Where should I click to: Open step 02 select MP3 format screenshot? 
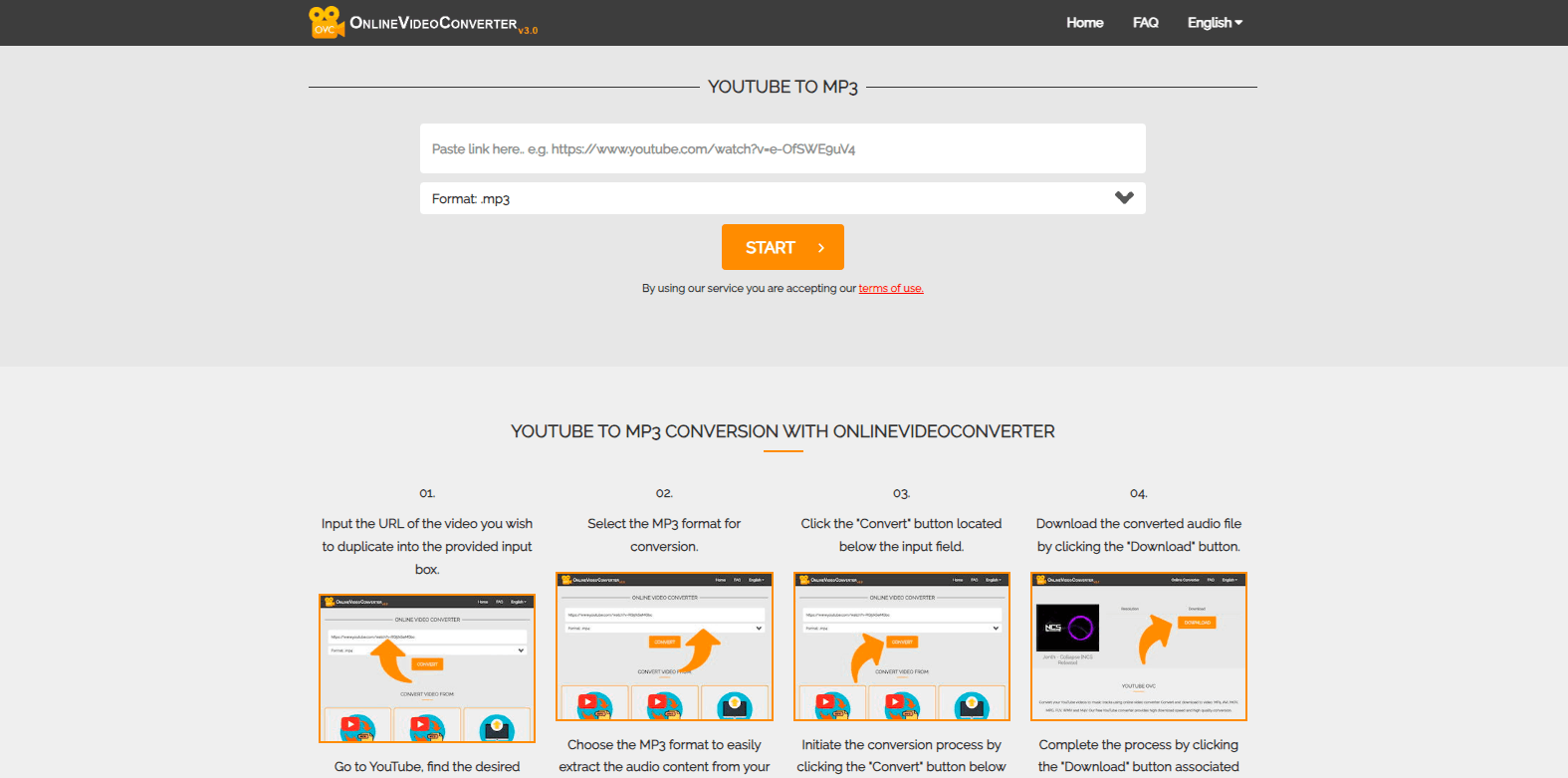pyautogui.click(x=664, y=647)
